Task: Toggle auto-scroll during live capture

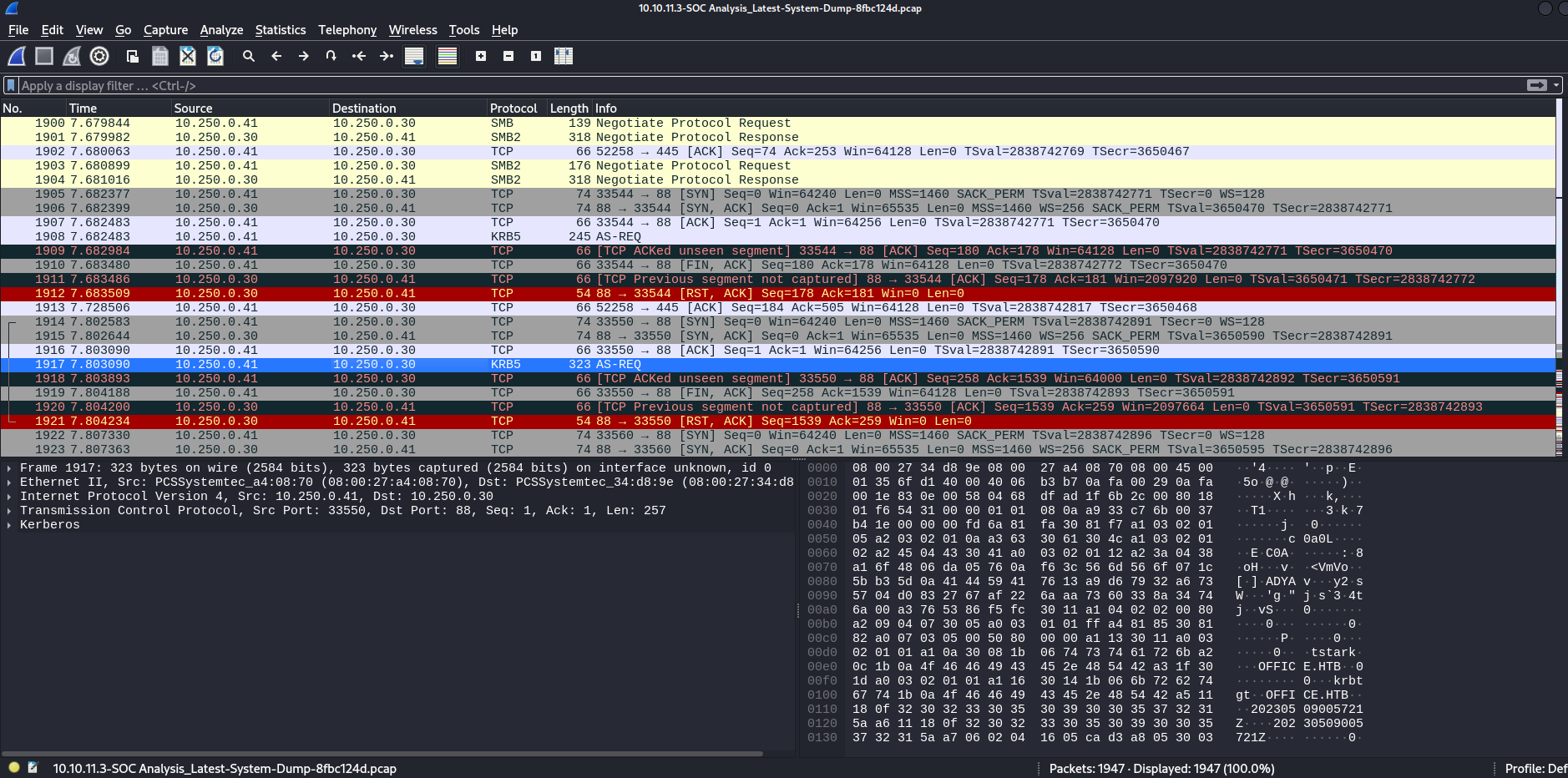Action: tap(414, 56)
